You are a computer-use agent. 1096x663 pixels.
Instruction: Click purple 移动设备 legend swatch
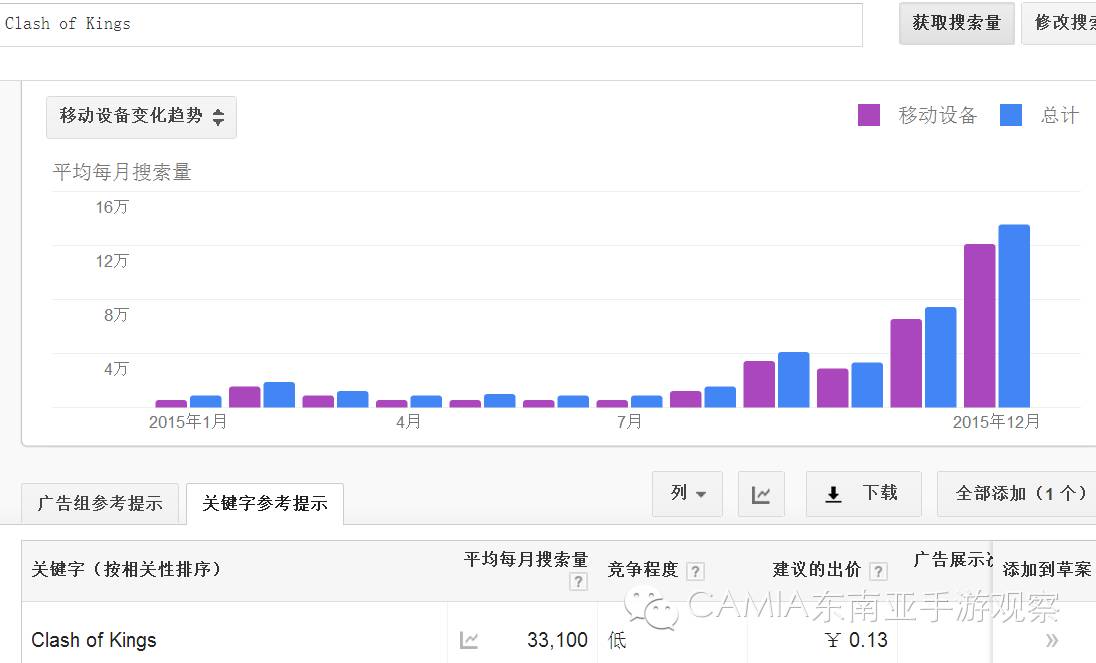tap(868, 115)
